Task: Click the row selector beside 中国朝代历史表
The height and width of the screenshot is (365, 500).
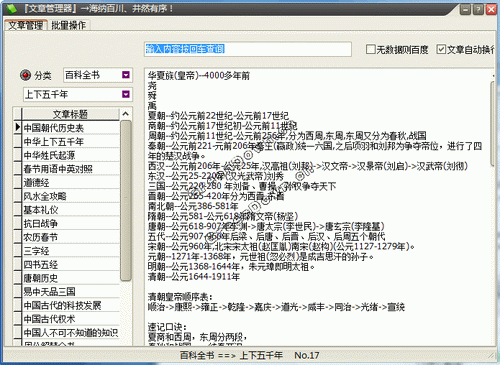Action: [x=18, y=128]
